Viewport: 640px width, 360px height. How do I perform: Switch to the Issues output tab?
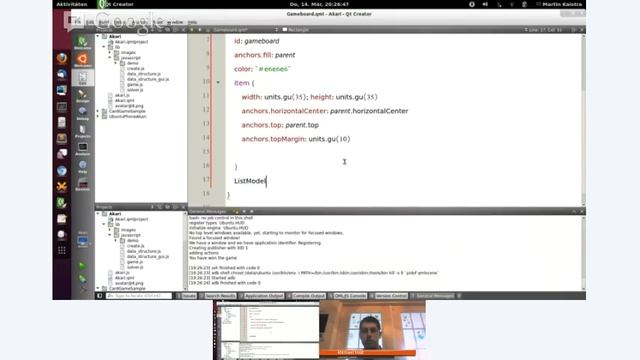[187, 296]
